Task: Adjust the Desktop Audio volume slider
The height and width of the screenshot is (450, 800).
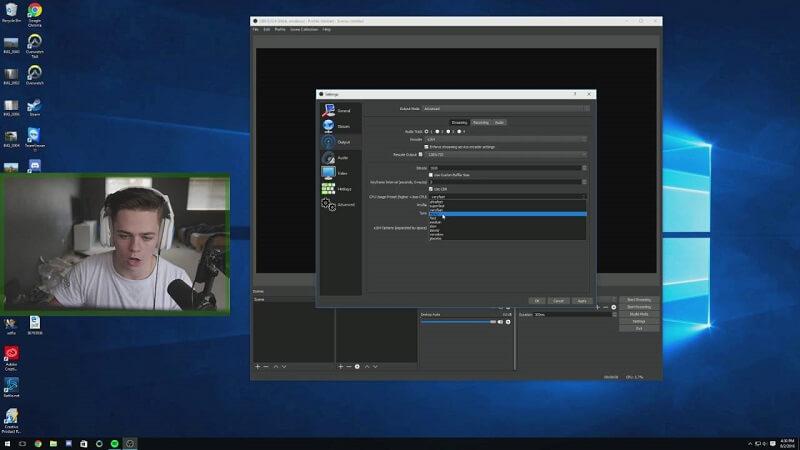Action: point(458,322)
